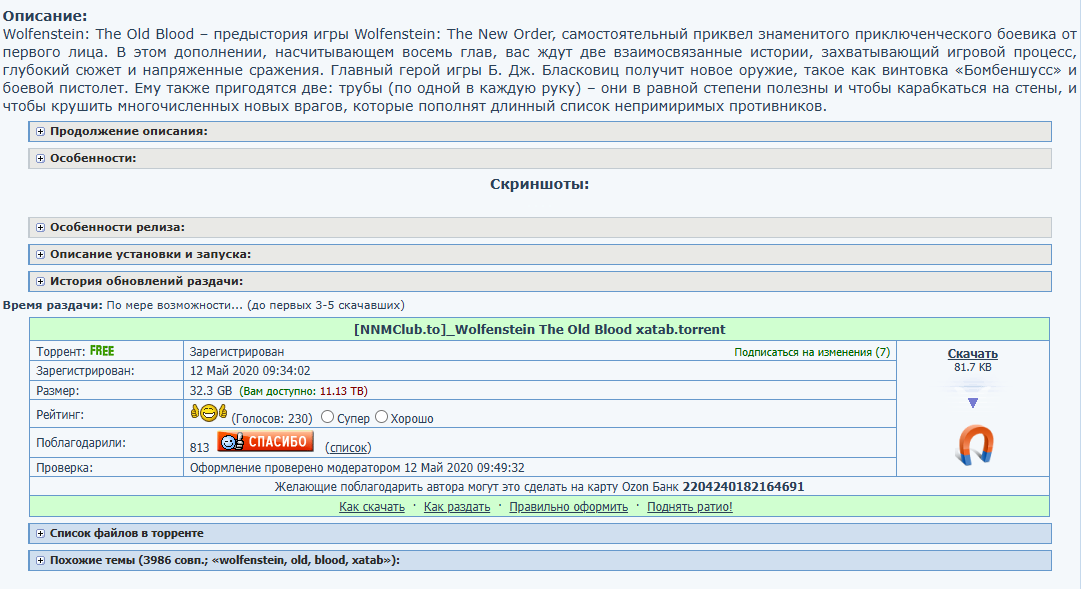Click the available quota 11.13 TB
The width and height of the screenshot is (1085, 589).
pos(341,391)
